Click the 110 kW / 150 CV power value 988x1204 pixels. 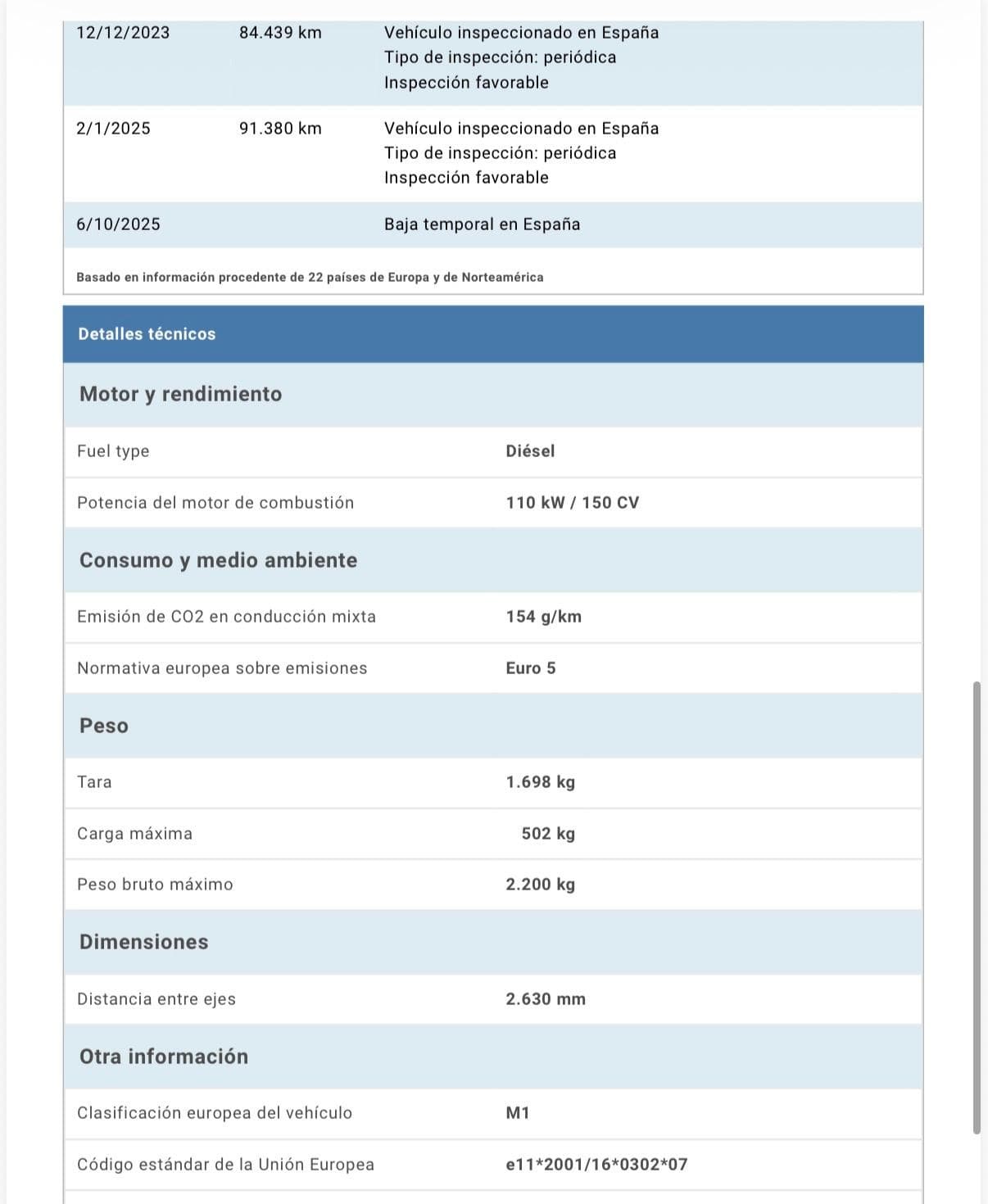click(572, 503)
